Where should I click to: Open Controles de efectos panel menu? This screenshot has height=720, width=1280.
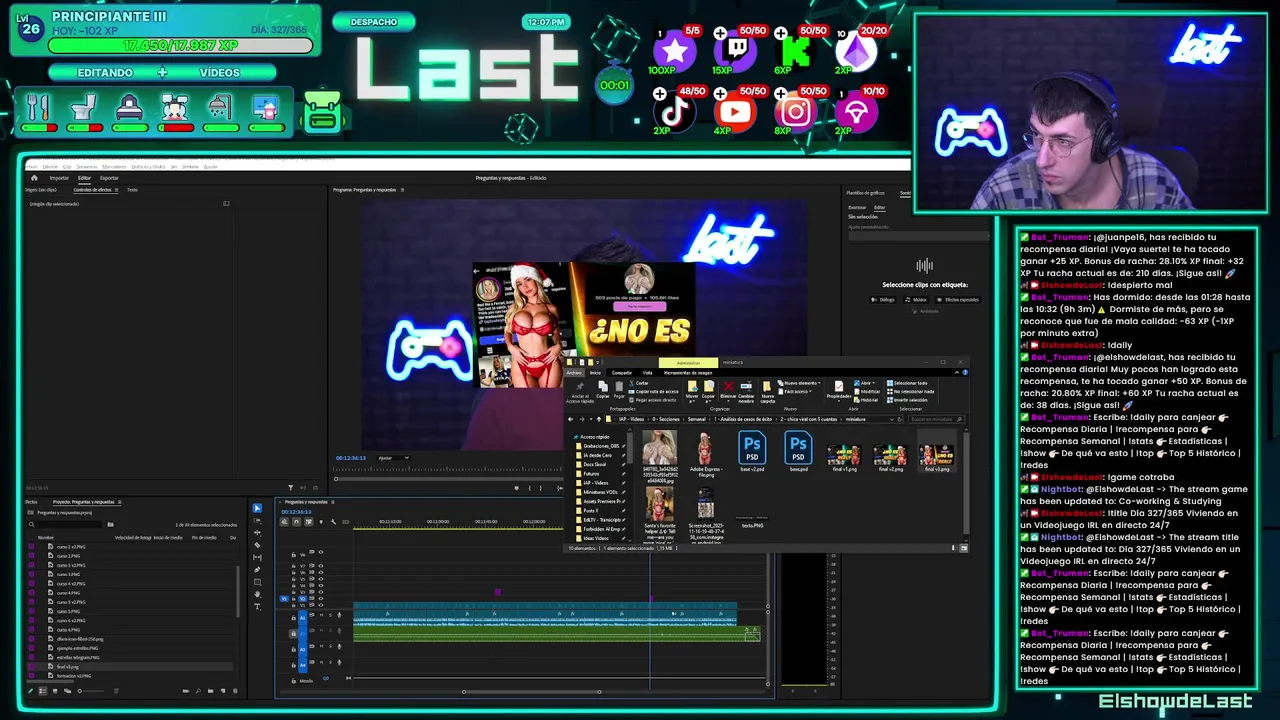[116, 190]
